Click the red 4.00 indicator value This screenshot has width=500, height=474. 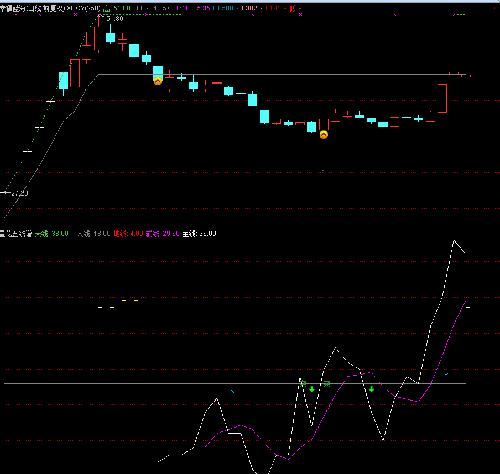(x=137, y=234)
